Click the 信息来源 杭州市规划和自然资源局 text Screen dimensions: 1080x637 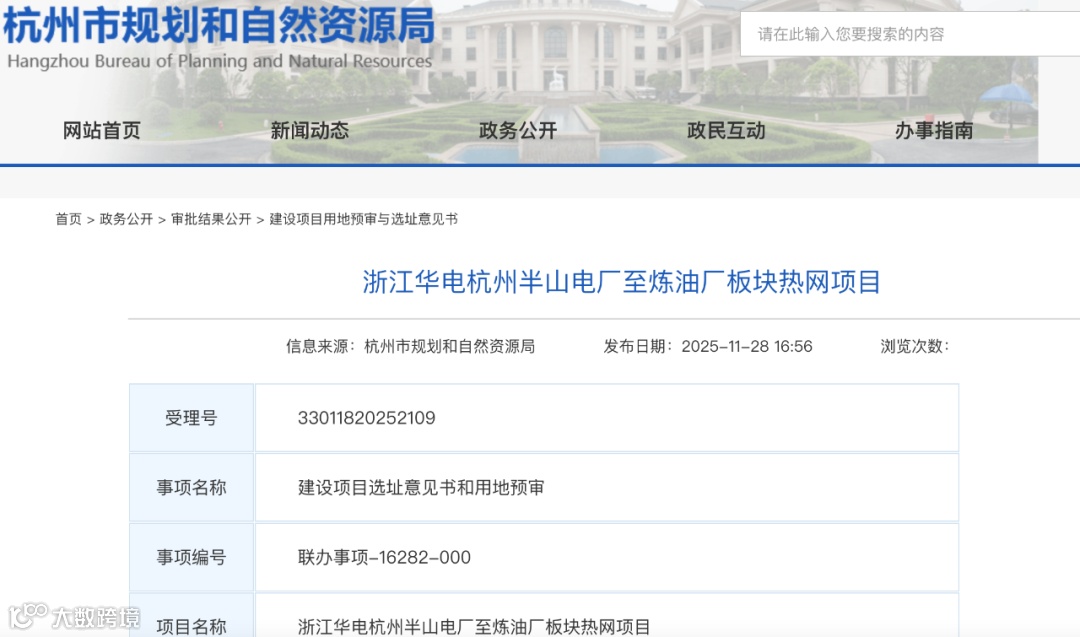click(x=411, y=346)
